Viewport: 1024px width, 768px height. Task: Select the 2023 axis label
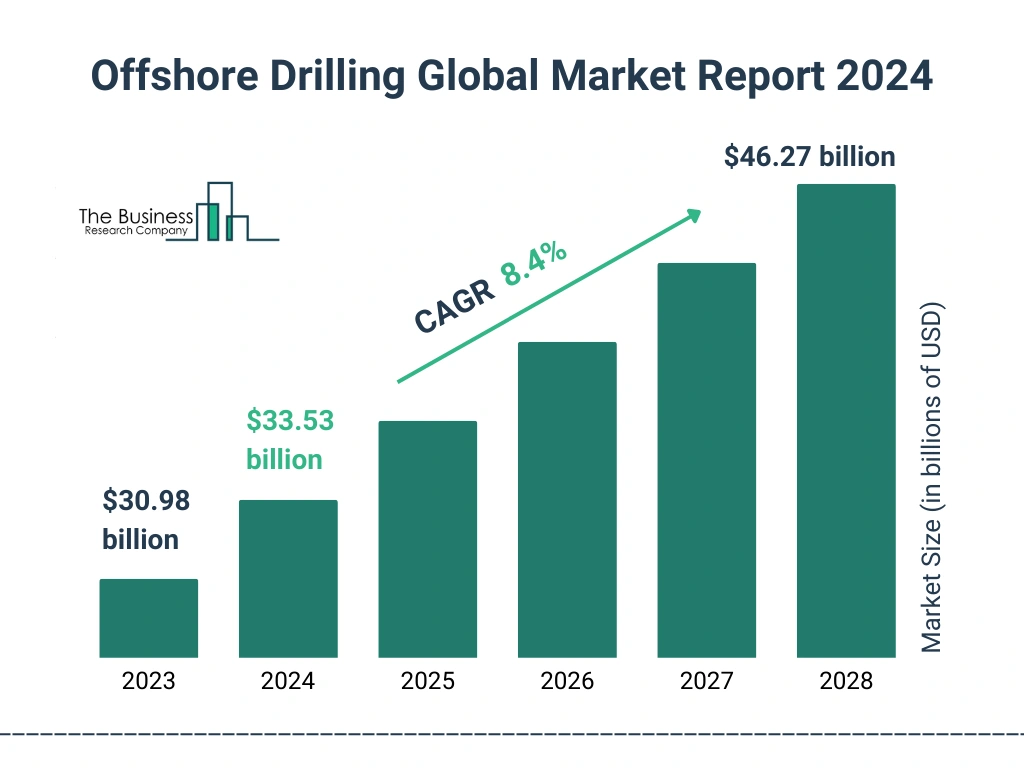[147, 681]
